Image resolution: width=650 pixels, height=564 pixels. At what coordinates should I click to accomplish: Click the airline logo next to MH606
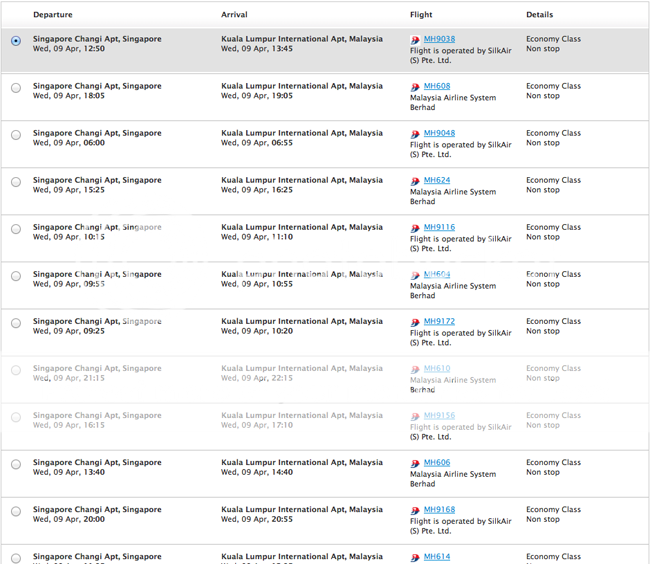coord(415,463)
